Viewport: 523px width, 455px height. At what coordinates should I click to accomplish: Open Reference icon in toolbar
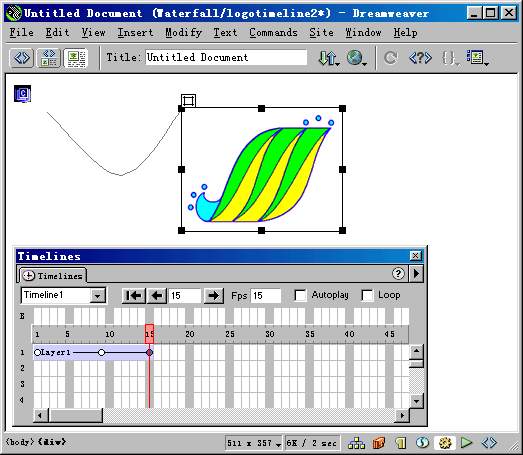420,58
